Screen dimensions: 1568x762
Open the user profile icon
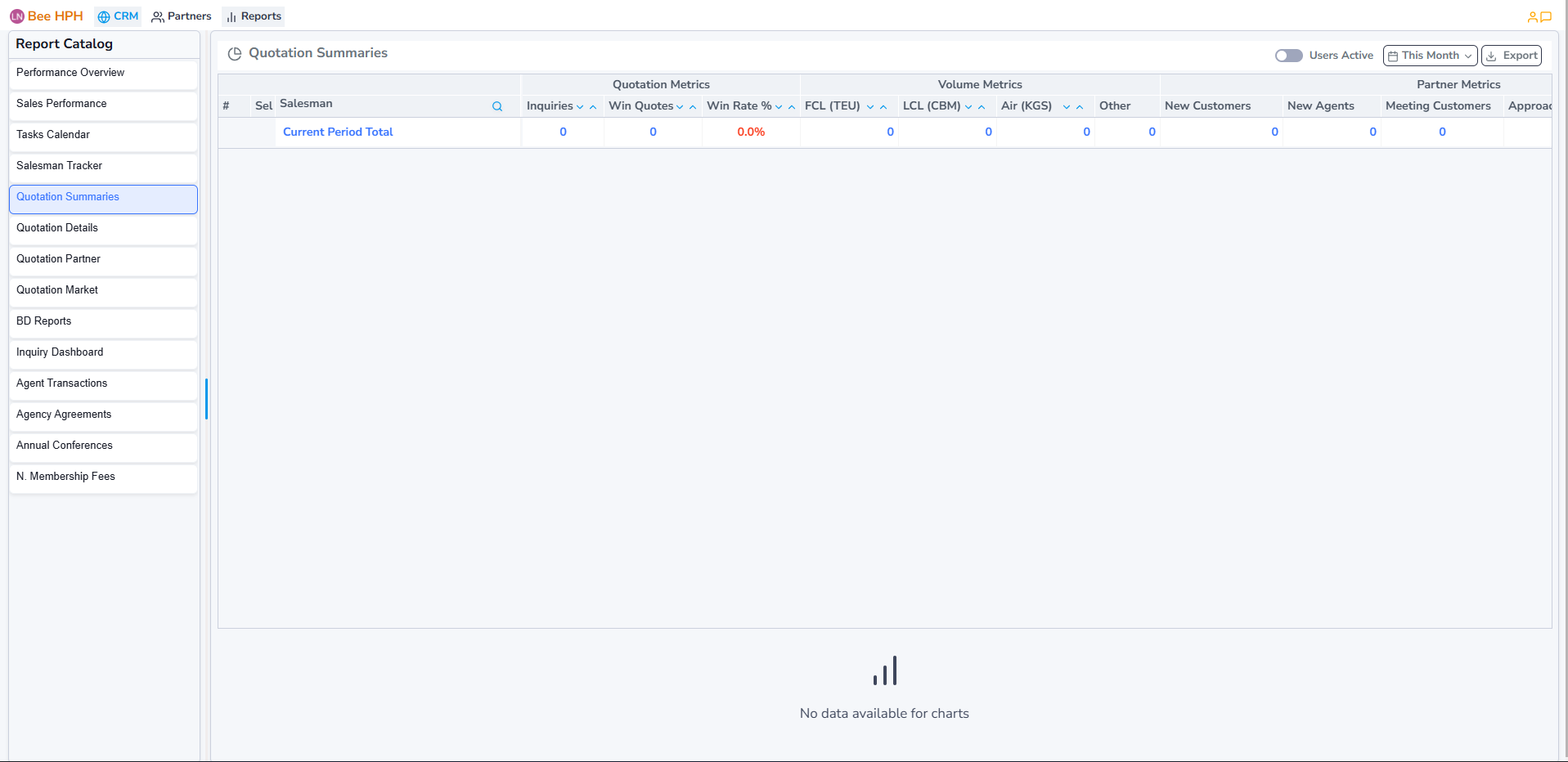1532,16
